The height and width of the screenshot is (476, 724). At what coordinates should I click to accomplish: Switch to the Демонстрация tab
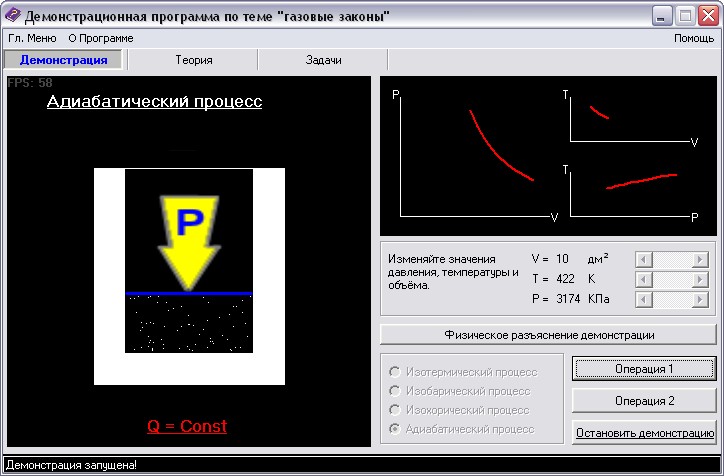[63, 60]
